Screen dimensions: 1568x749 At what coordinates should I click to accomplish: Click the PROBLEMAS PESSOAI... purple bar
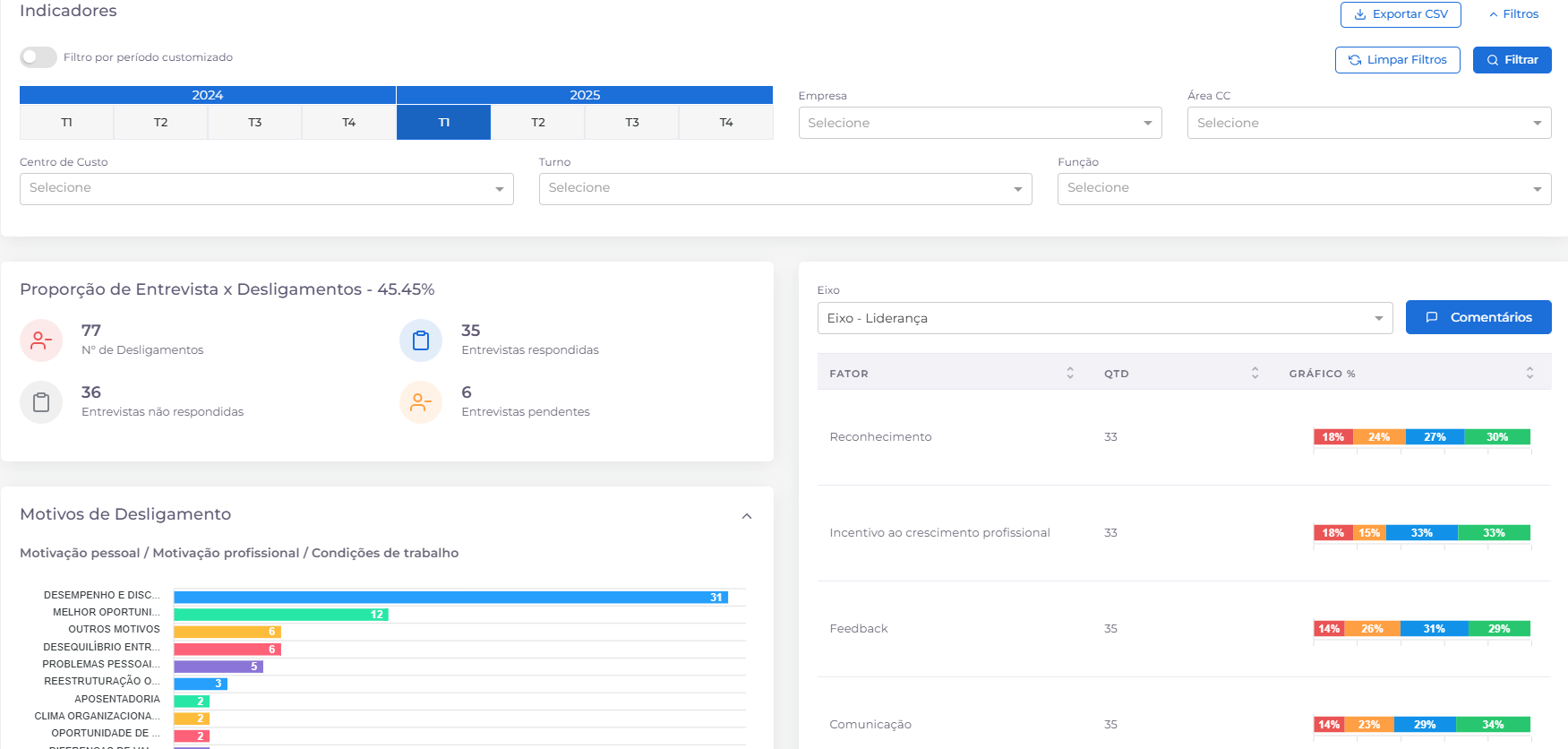point(218,667)
